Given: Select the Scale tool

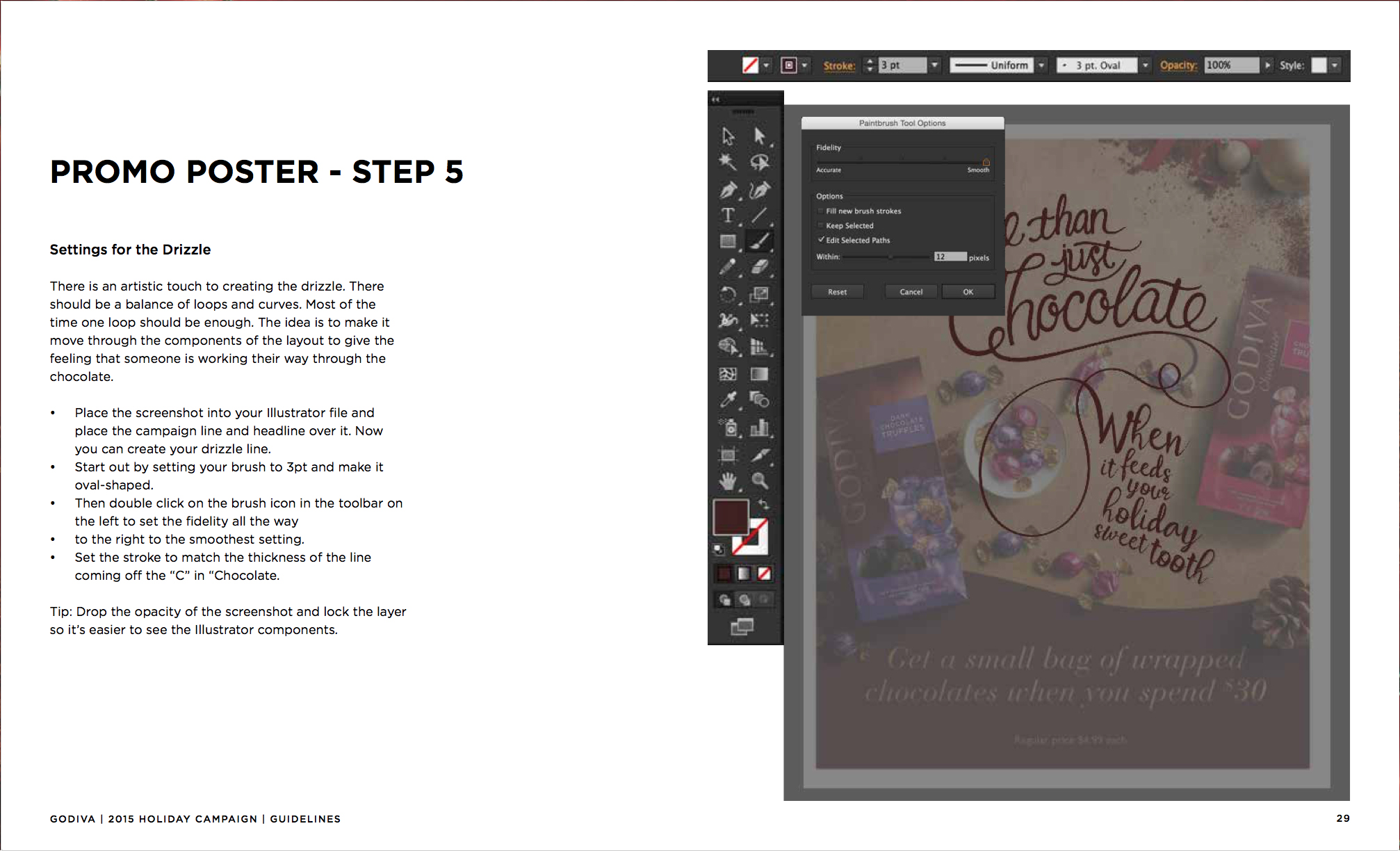Looking at the screenshot, I should (760, 294).
